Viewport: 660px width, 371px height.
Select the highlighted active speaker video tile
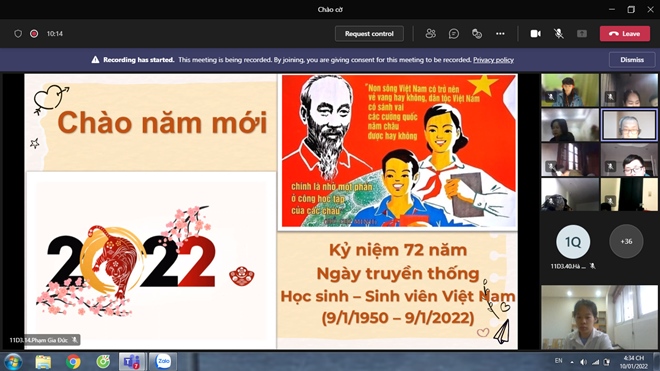[x=629, y=125]
